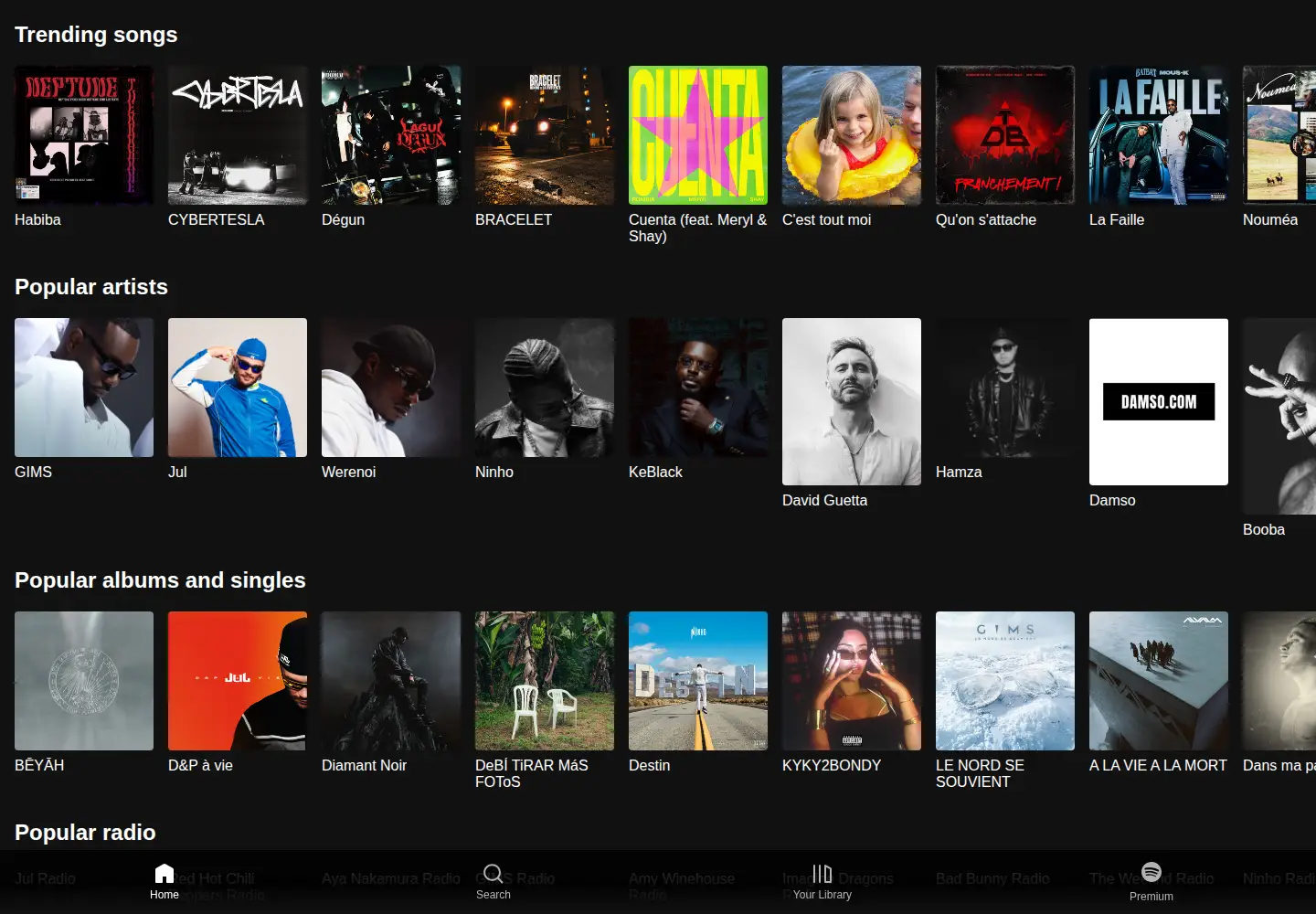Select the LE NORD SE SOUVIENT artwork
The height and width of the screenshot is (914, 1316).
click(x=1005, y=681)
